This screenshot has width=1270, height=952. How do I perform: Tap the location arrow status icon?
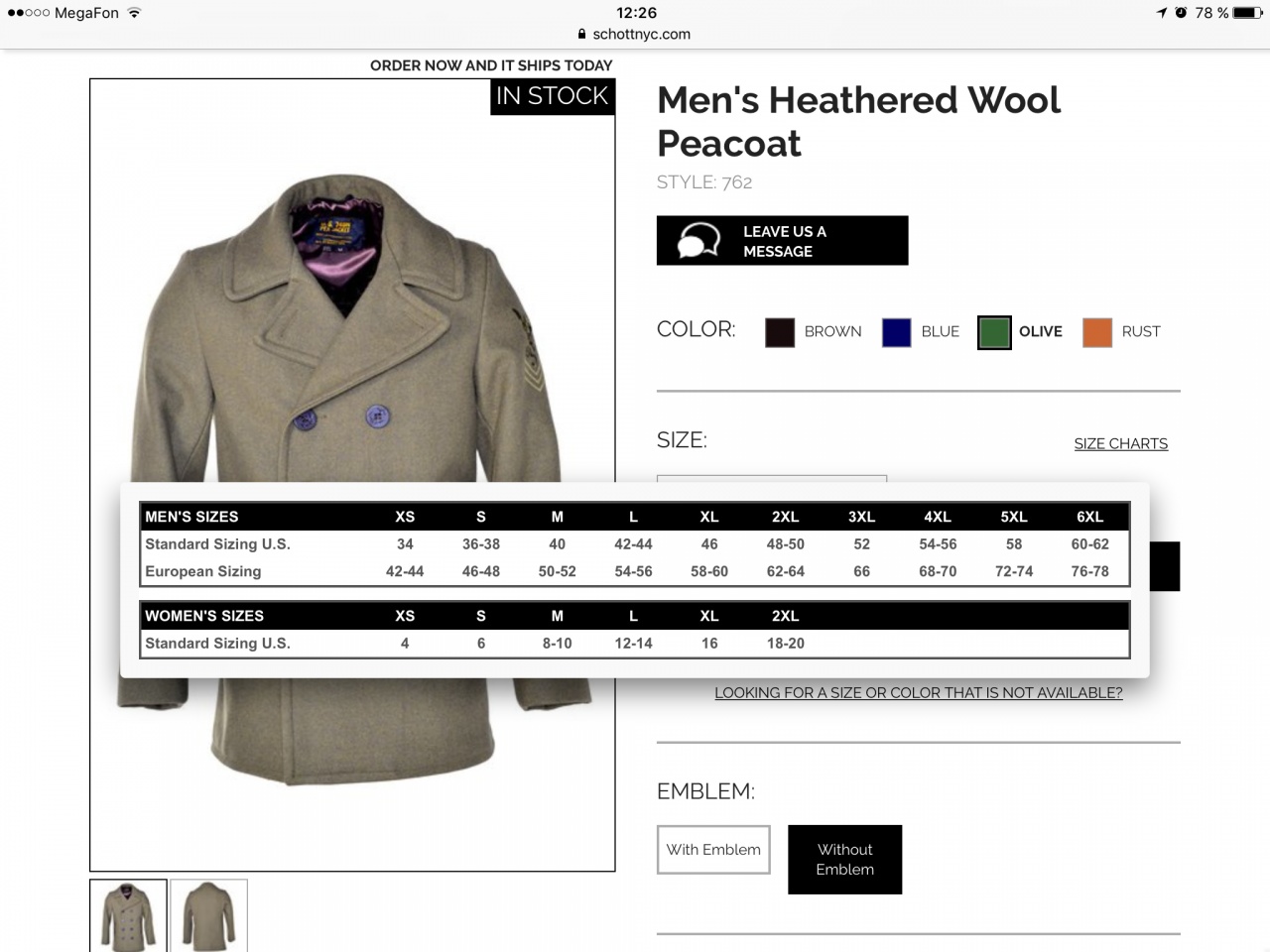1161,13
